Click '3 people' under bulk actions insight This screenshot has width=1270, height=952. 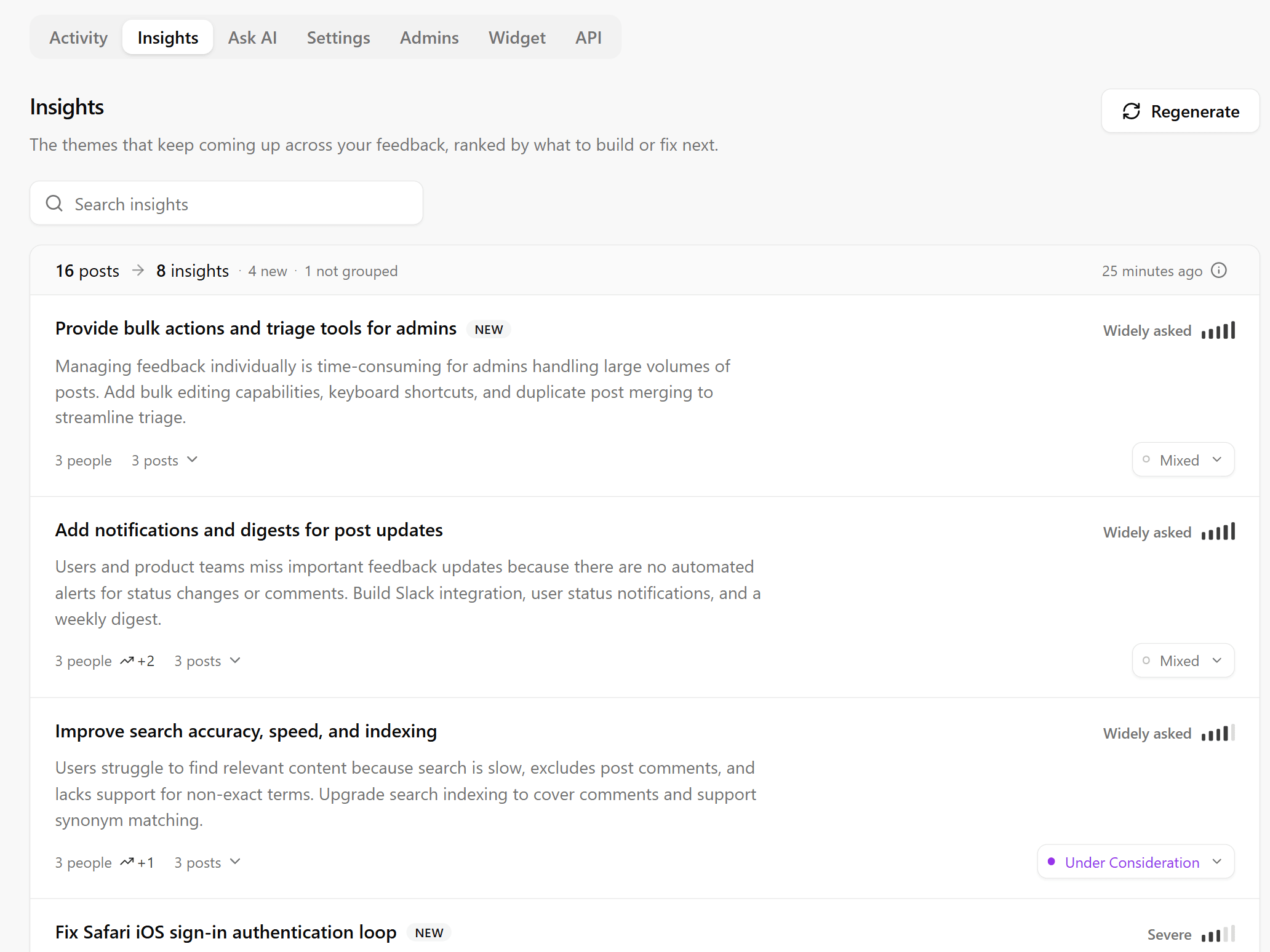84,461
